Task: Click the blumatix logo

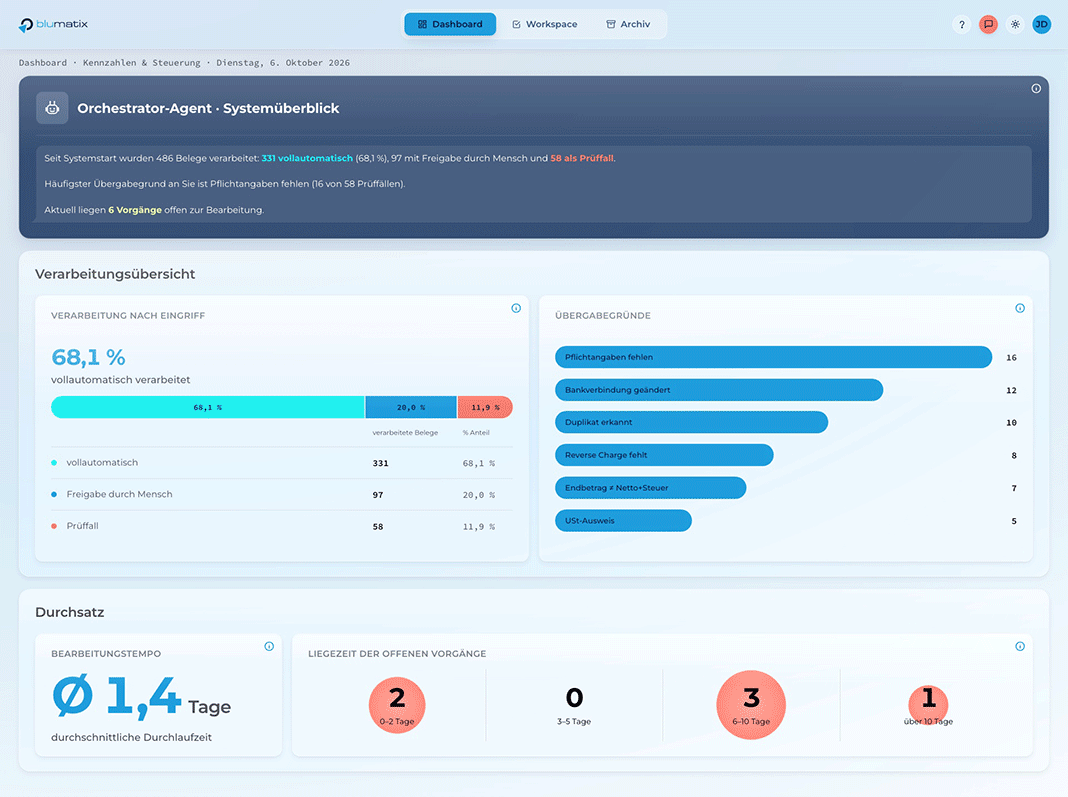Action: pyautogui.click(x=53, y=25)
